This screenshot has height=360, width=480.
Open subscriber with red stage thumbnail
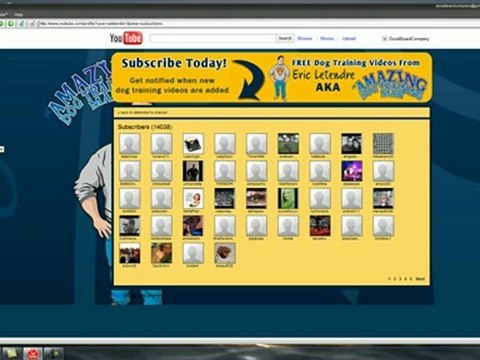tap(320, 226)
